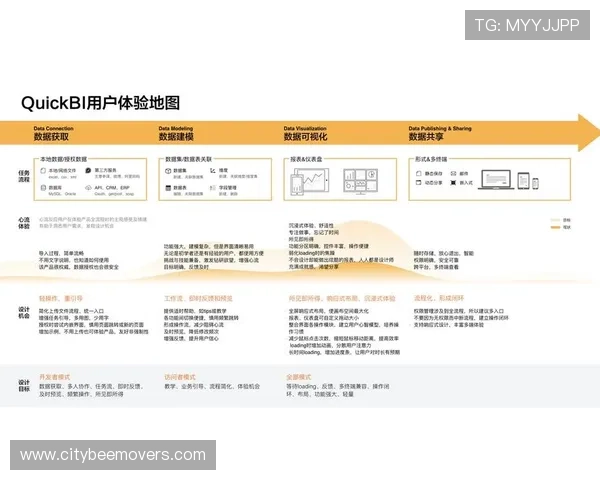600x480 pixels.
Task: Click the dashboard monitor grid illustration
Action: tap(360, 181)
